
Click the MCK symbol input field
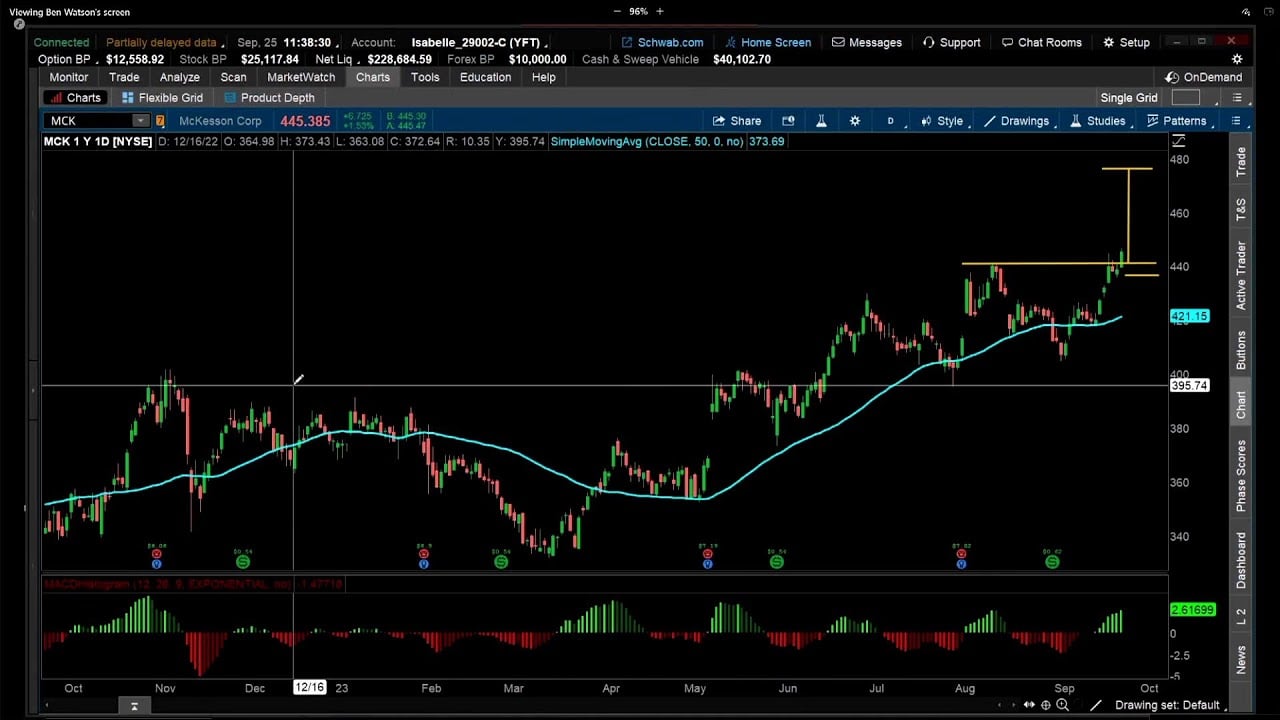point(90,121)
